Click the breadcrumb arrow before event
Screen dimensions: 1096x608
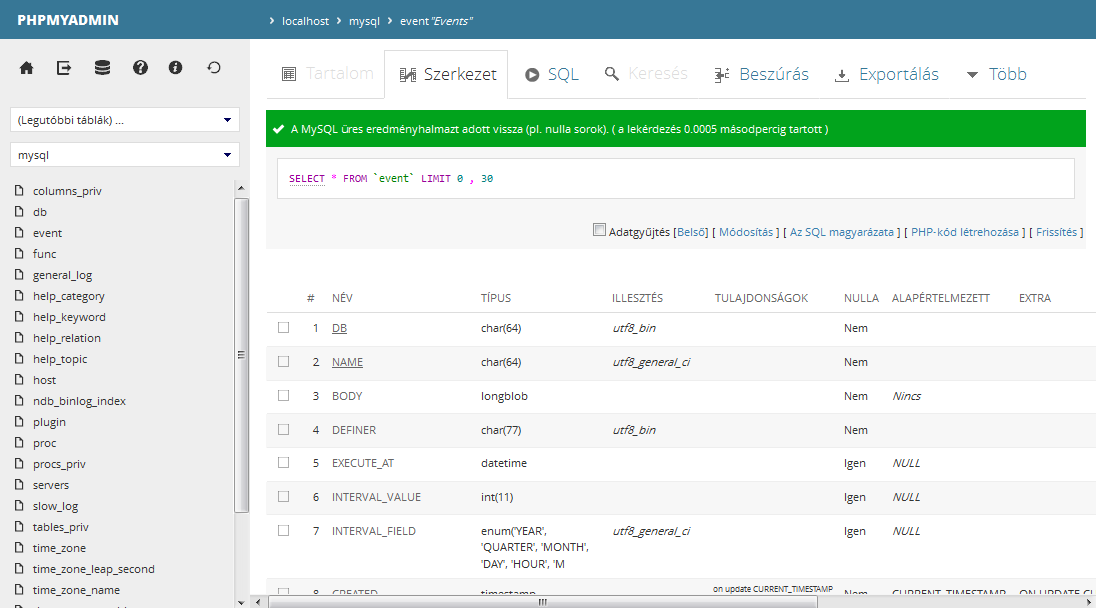[x=390, y=21]
